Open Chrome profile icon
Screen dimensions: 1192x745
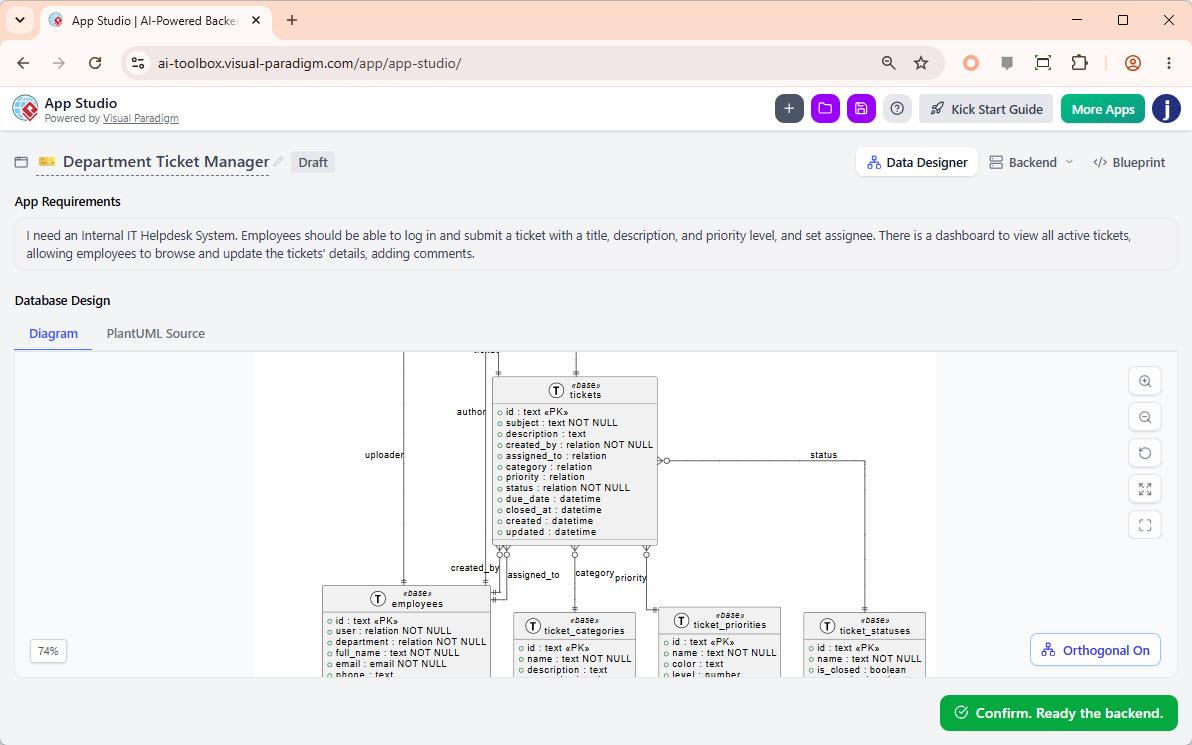1133,63
